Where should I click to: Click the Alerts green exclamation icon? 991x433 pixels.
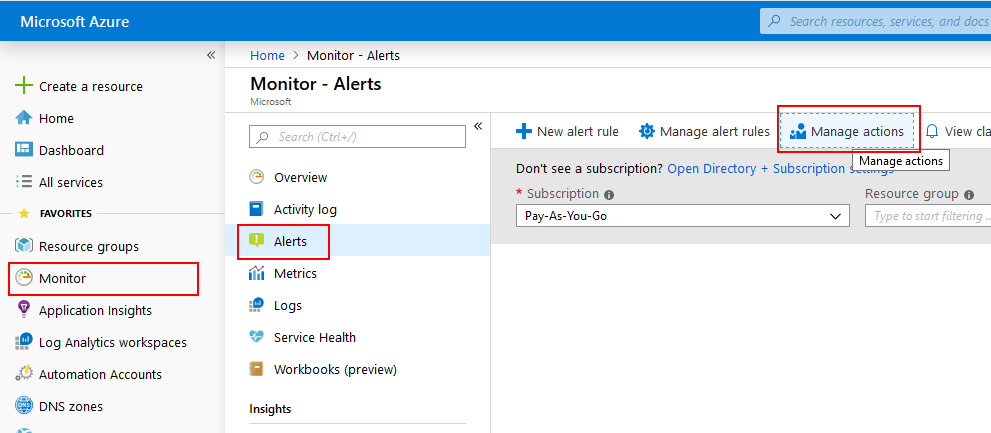(x=256, y=241)
